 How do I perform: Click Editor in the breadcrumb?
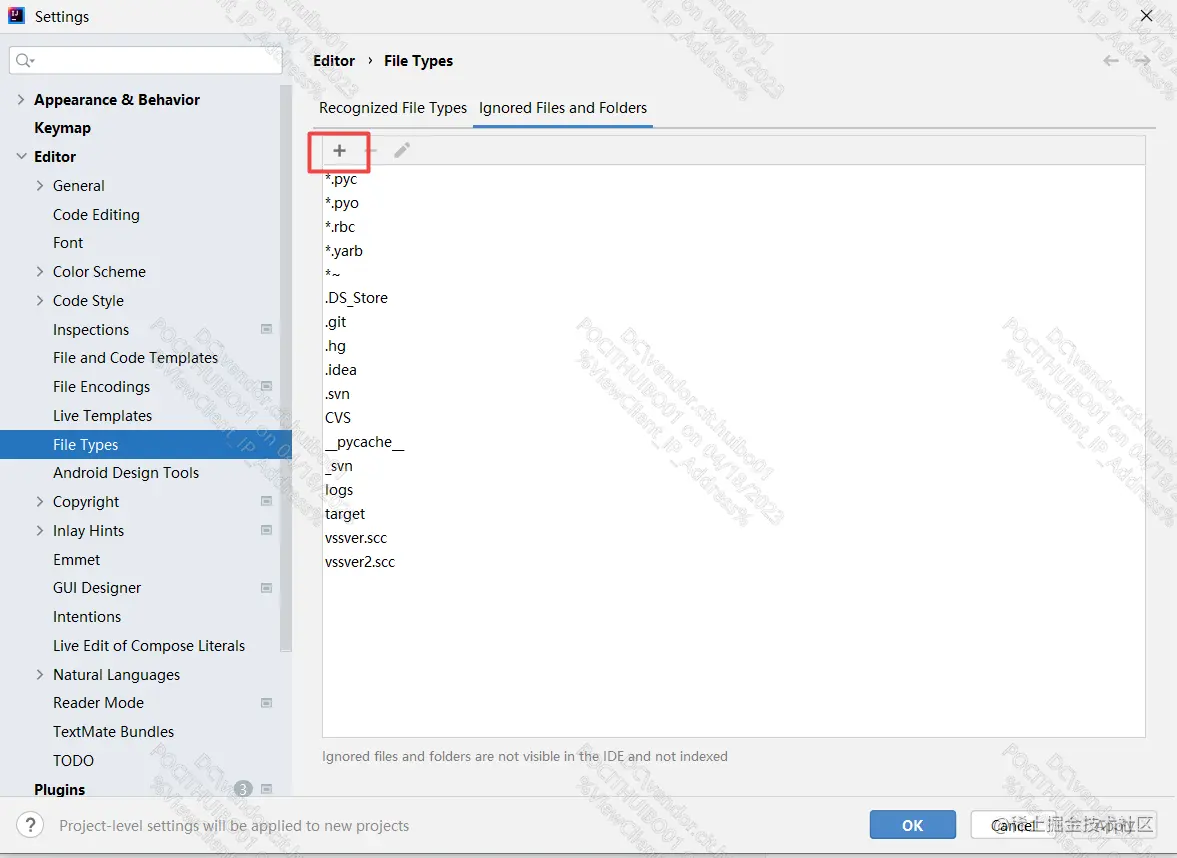(x=334, y=61)
